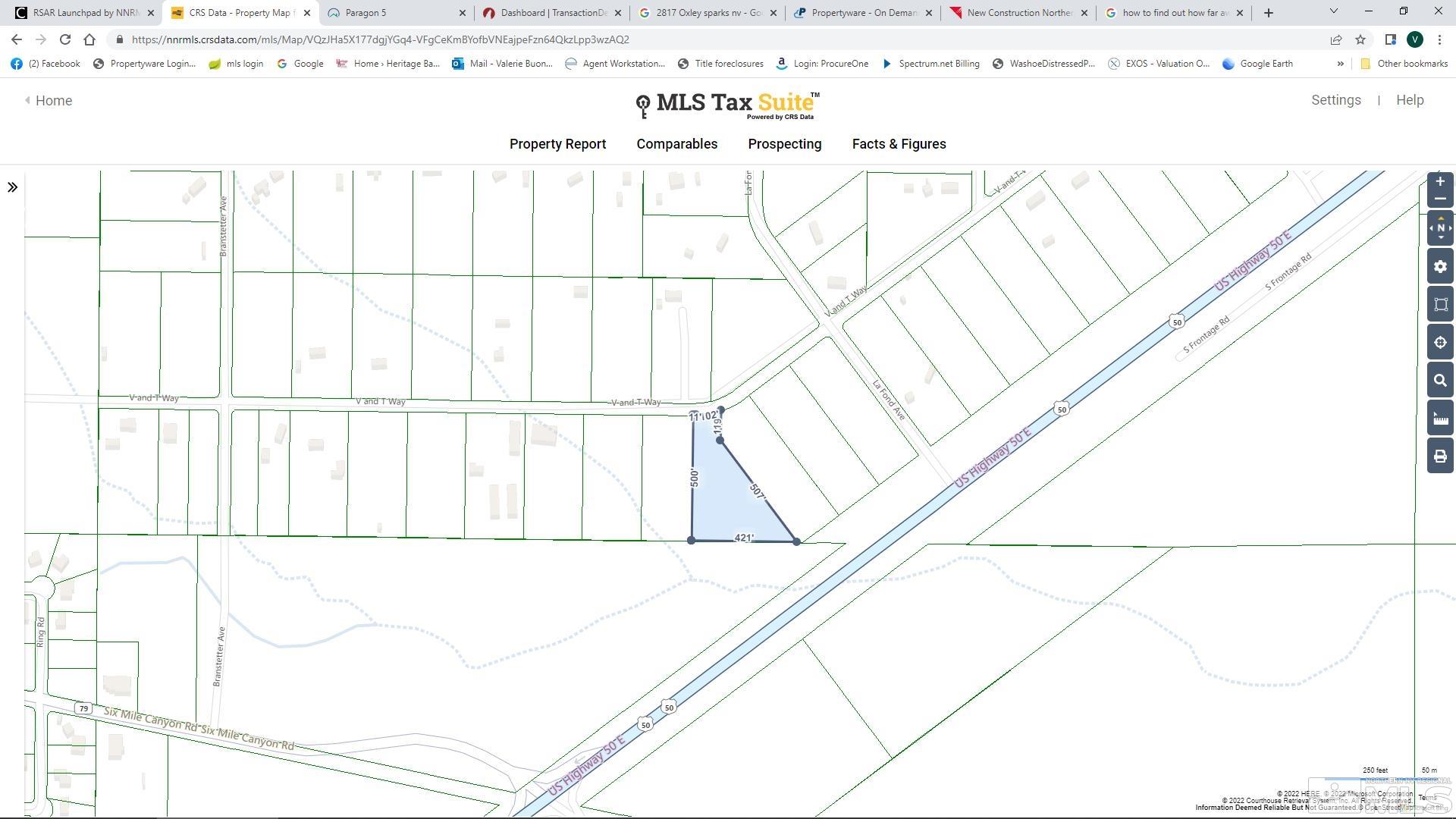1456x819 pixels.
Task: Click the locate crosshair tool
Action: click(x=1440, y=343)
